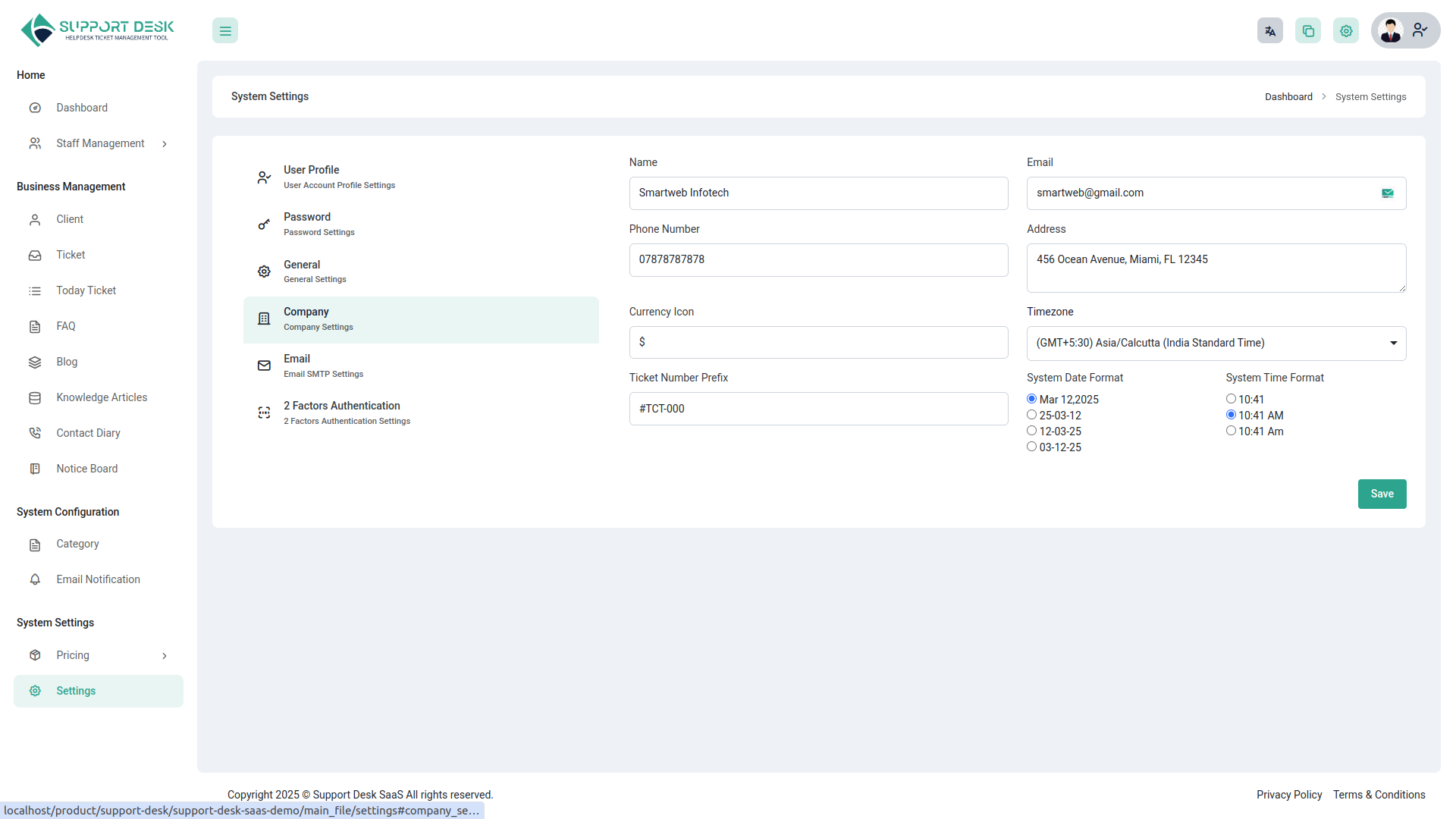Click the email envelope icon inside the Email field
This screenshot has height=819, width=1456.
pos(1388,193)
